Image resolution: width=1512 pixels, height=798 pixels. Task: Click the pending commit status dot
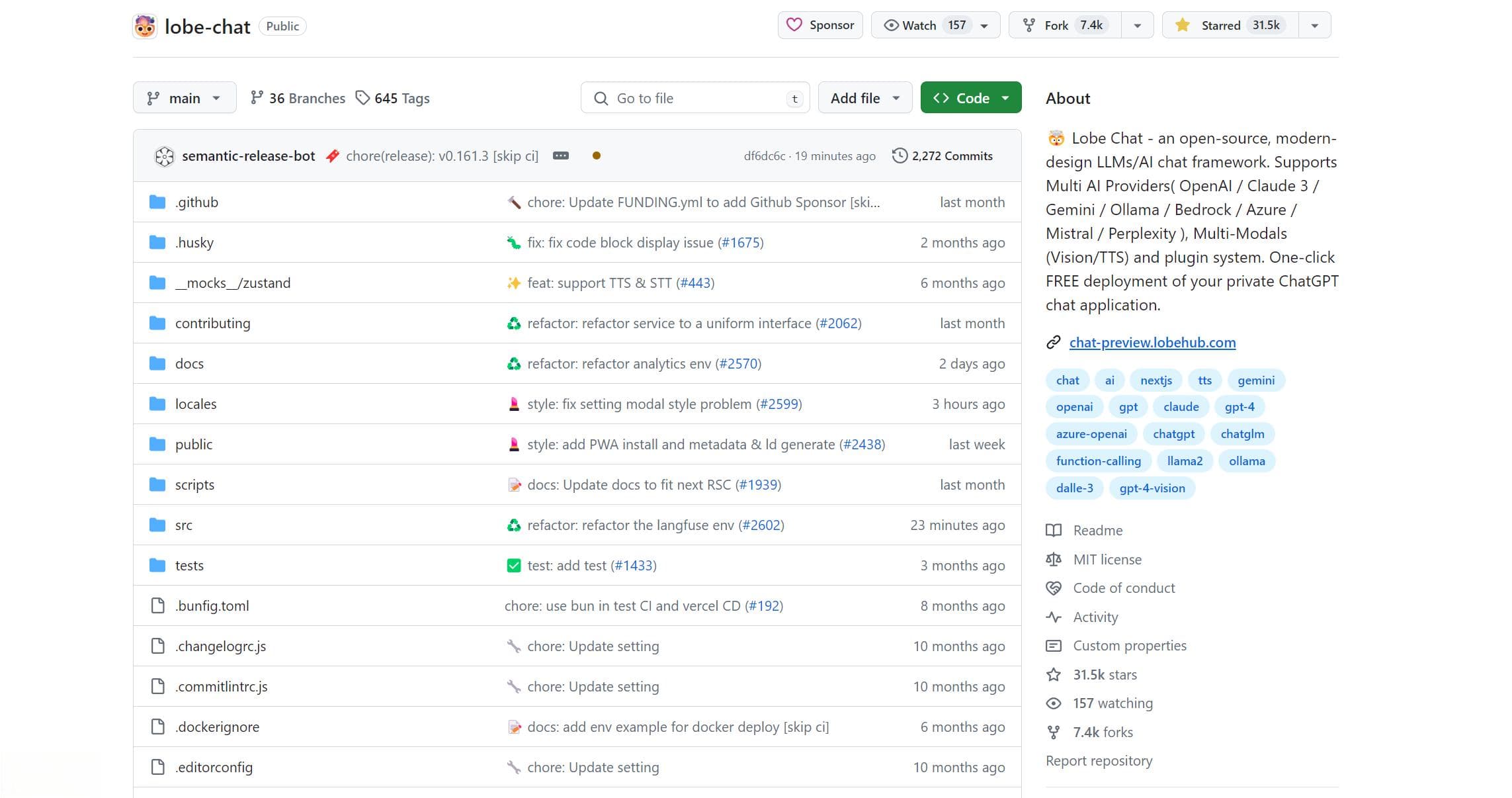(x=597, y=156)
